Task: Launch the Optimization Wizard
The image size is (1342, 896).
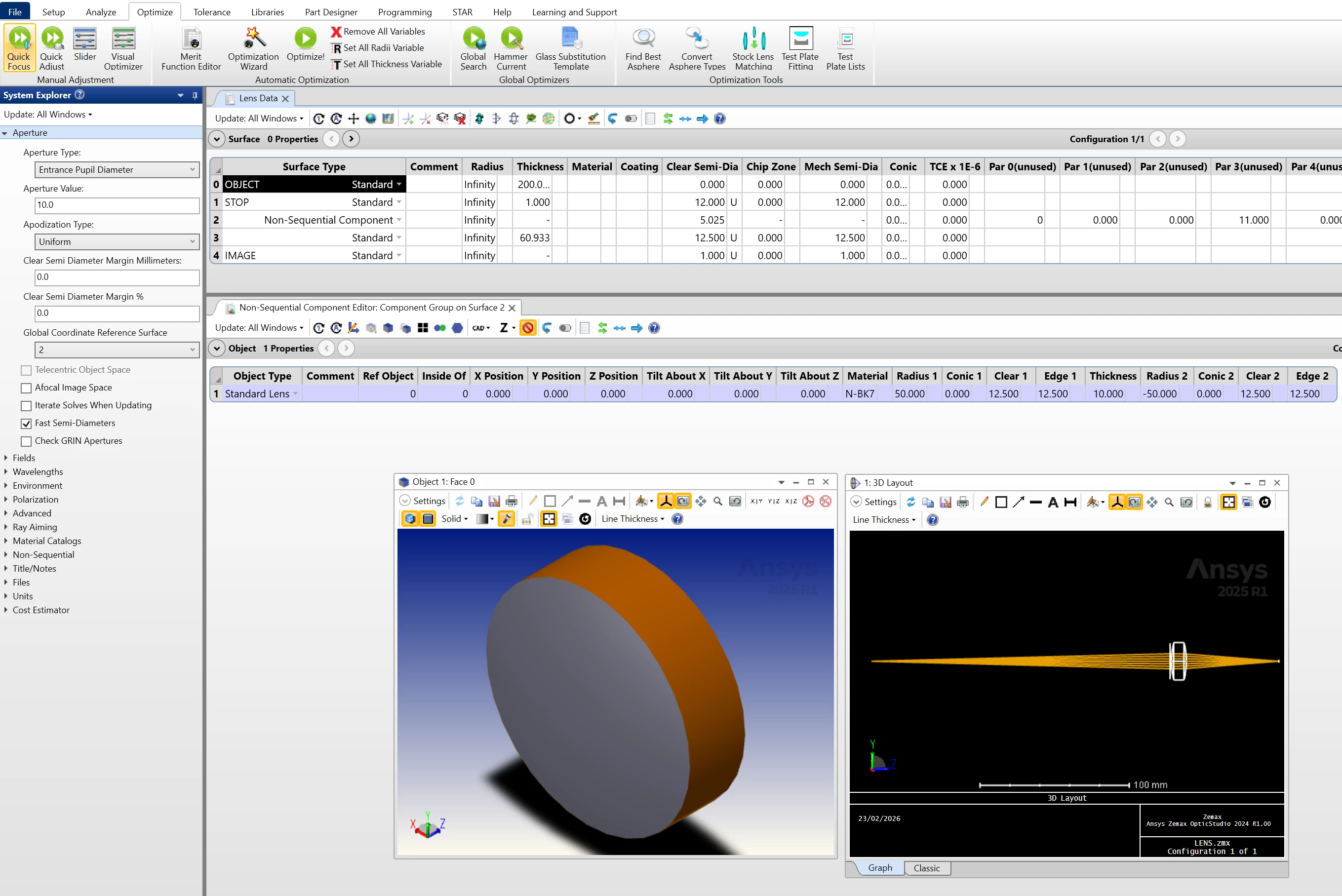Action: [x=253, y=40]
